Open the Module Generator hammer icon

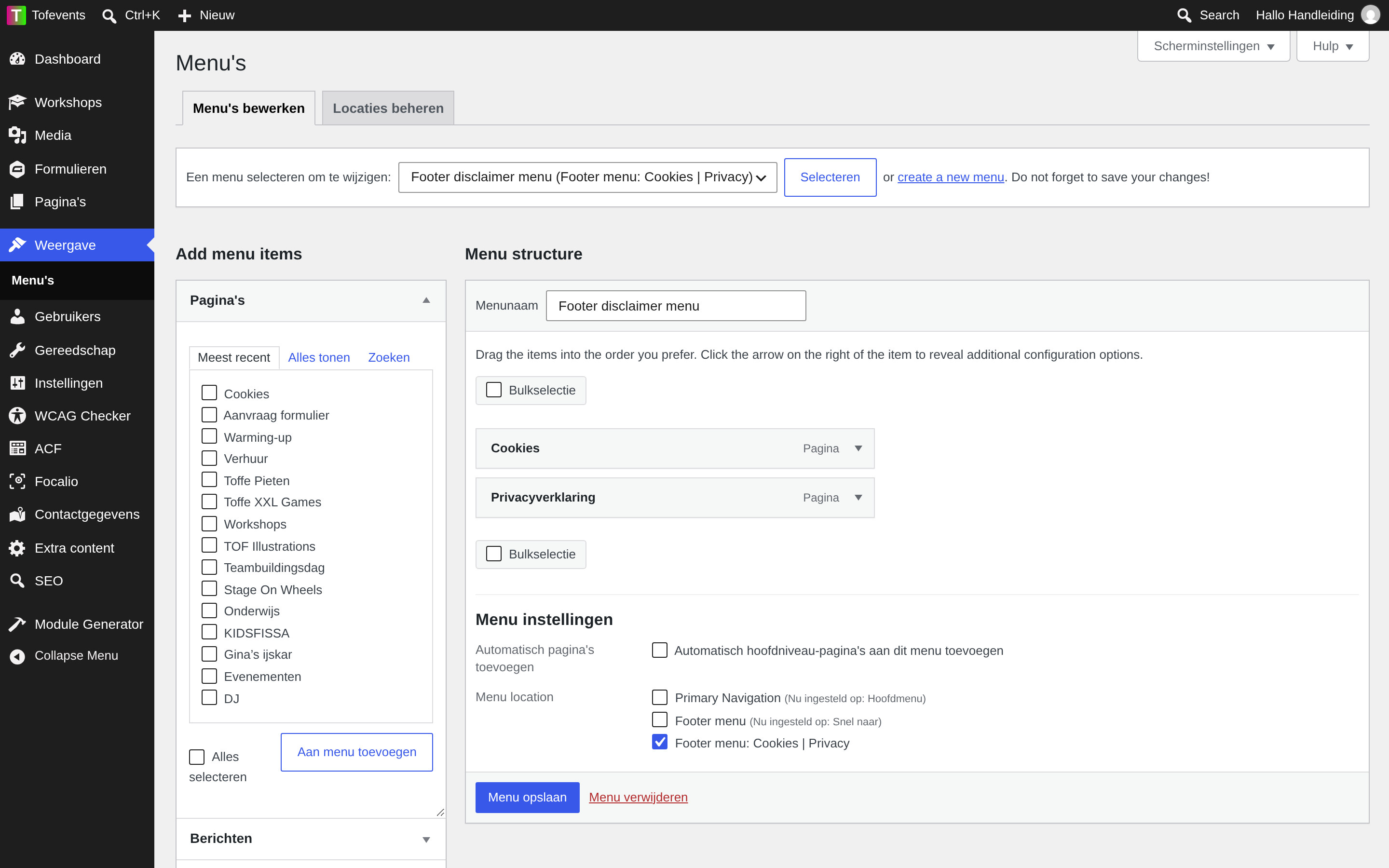click(x=17, y=624)
